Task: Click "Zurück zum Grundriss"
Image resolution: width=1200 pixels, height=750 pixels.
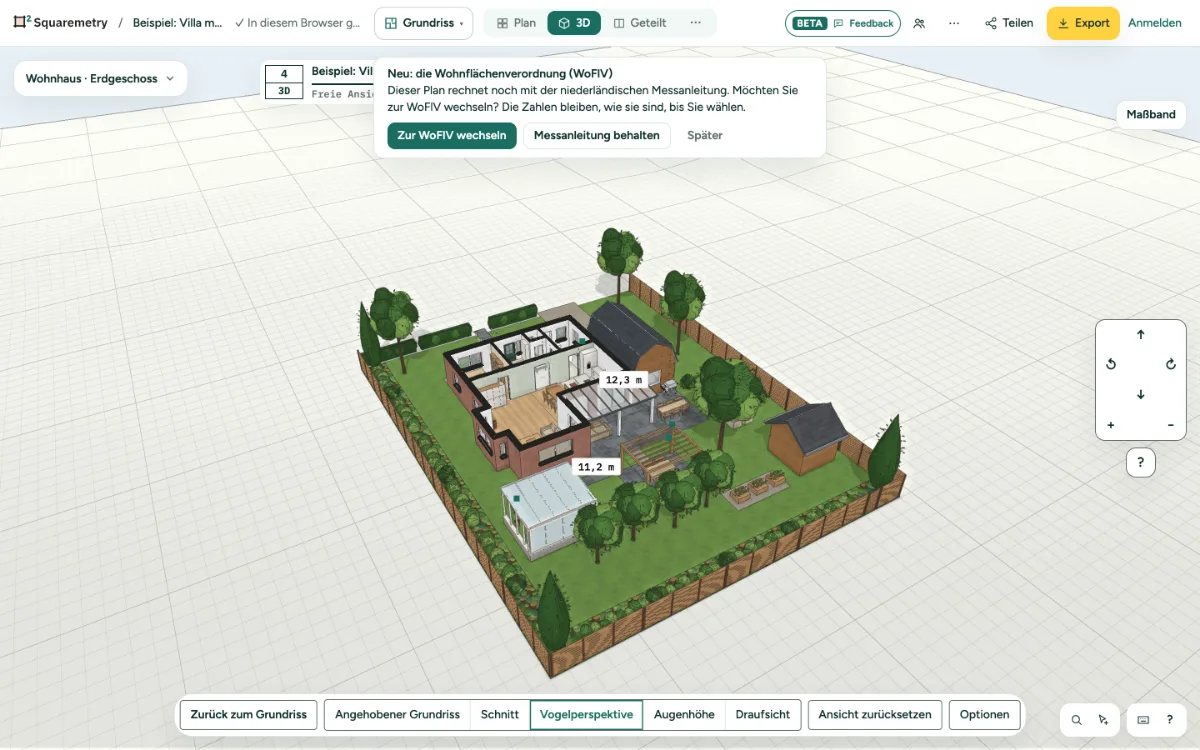Action: [x=249, y=714]
